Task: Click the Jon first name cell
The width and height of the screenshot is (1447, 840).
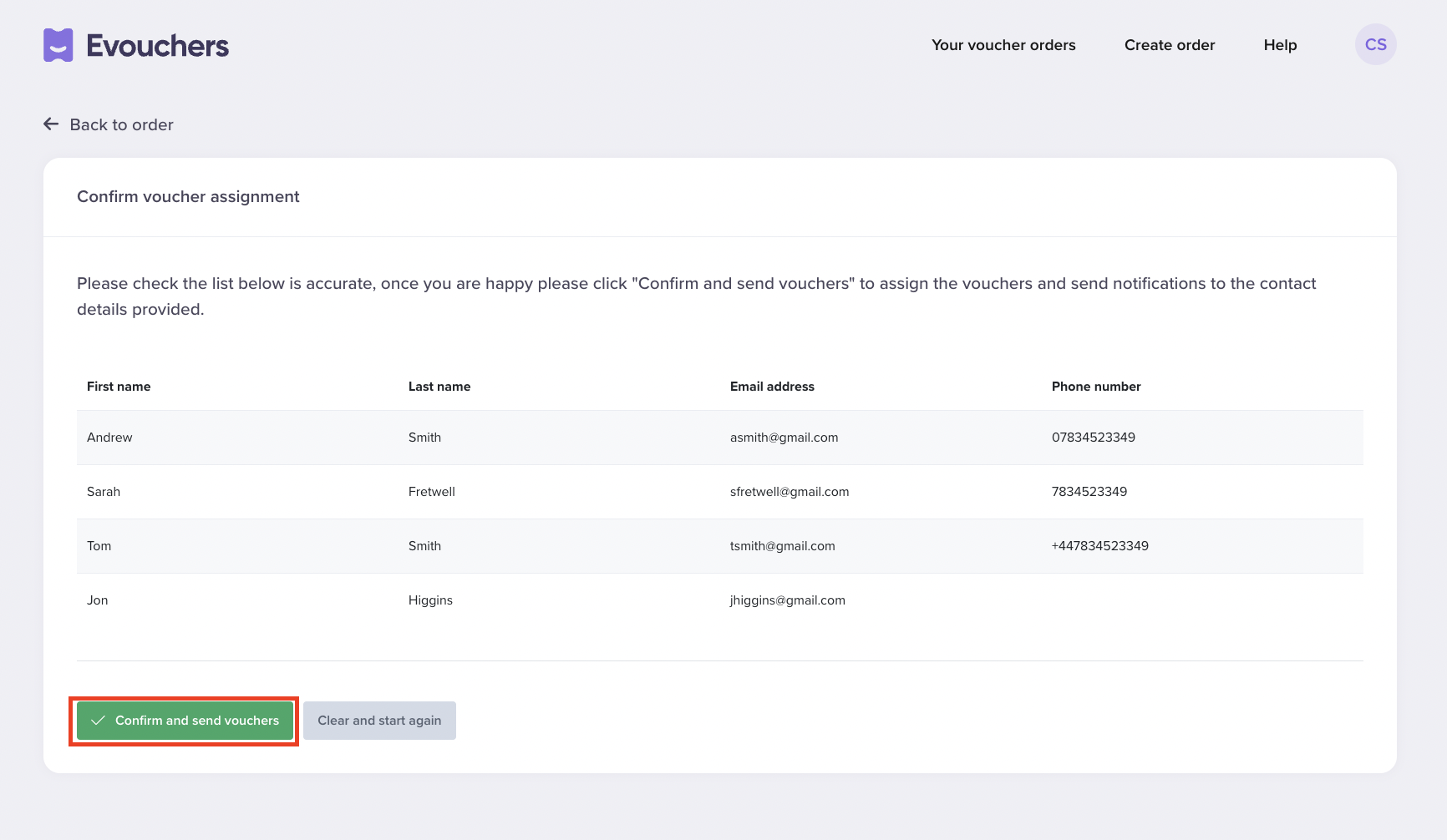Action: pos(97,600)
